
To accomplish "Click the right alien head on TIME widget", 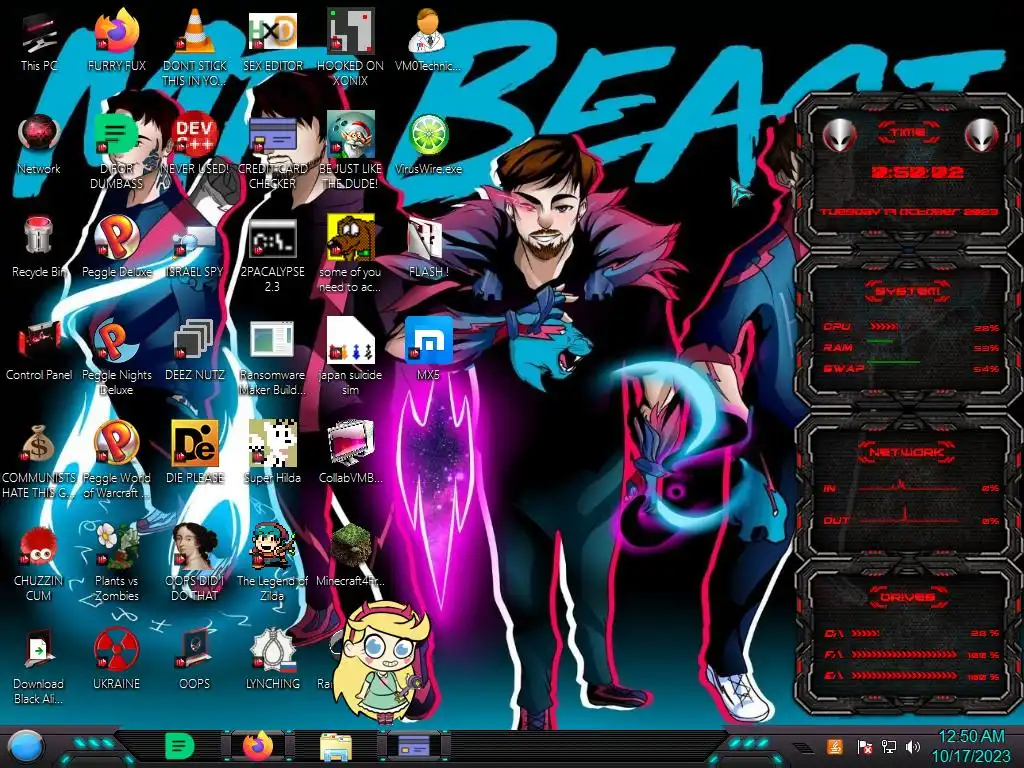I will [981, 136].
